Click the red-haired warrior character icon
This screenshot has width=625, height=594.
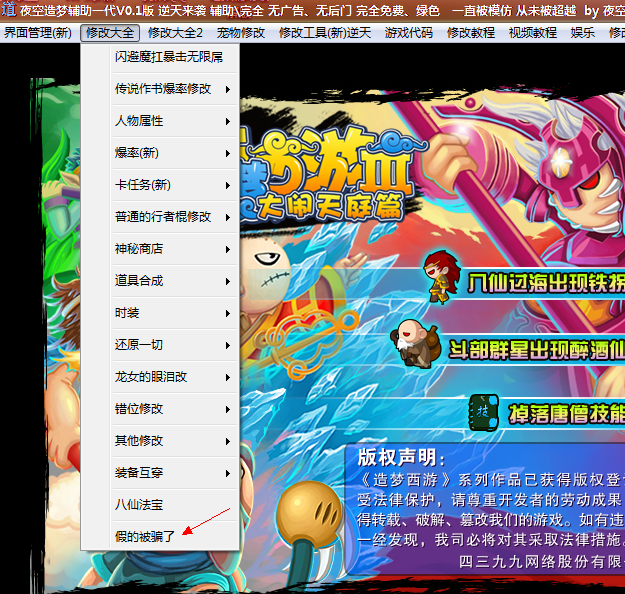442,278
